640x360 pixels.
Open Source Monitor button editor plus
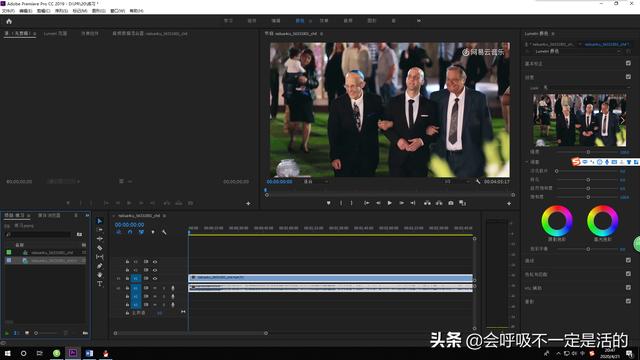click(248, 203)
